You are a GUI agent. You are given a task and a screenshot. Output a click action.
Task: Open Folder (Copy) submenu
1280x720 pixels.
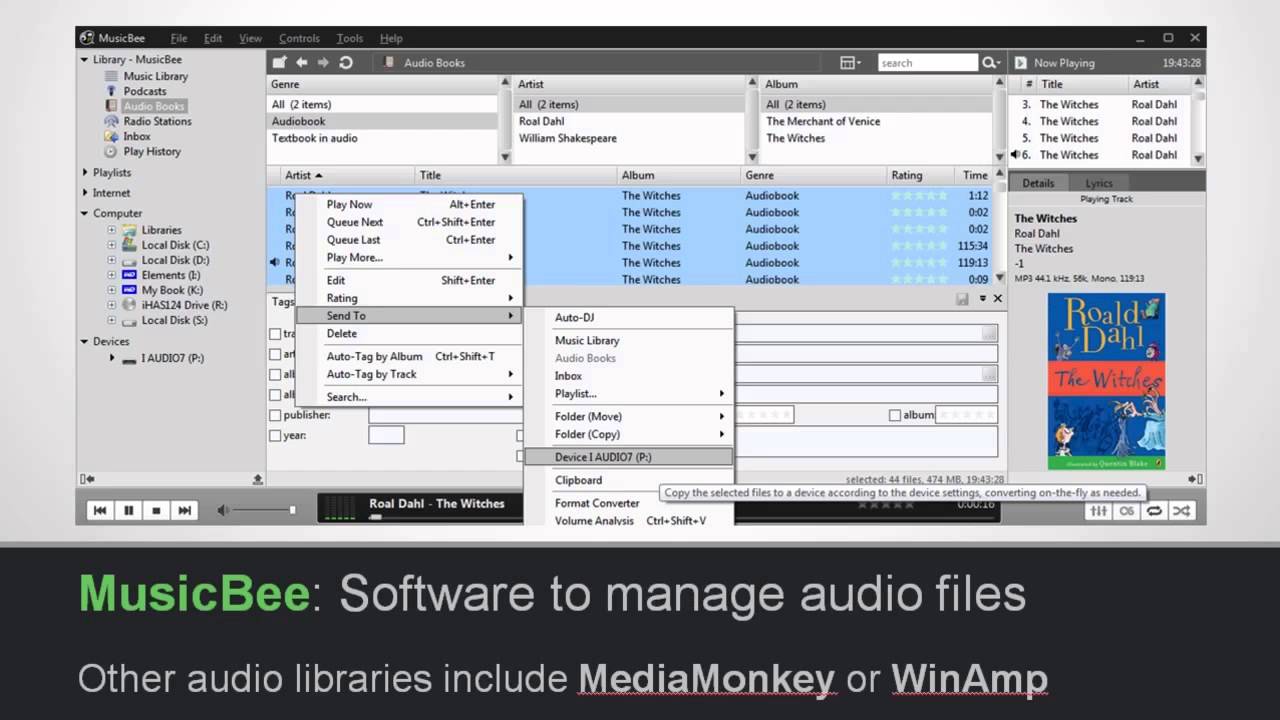tap(629, 434)
